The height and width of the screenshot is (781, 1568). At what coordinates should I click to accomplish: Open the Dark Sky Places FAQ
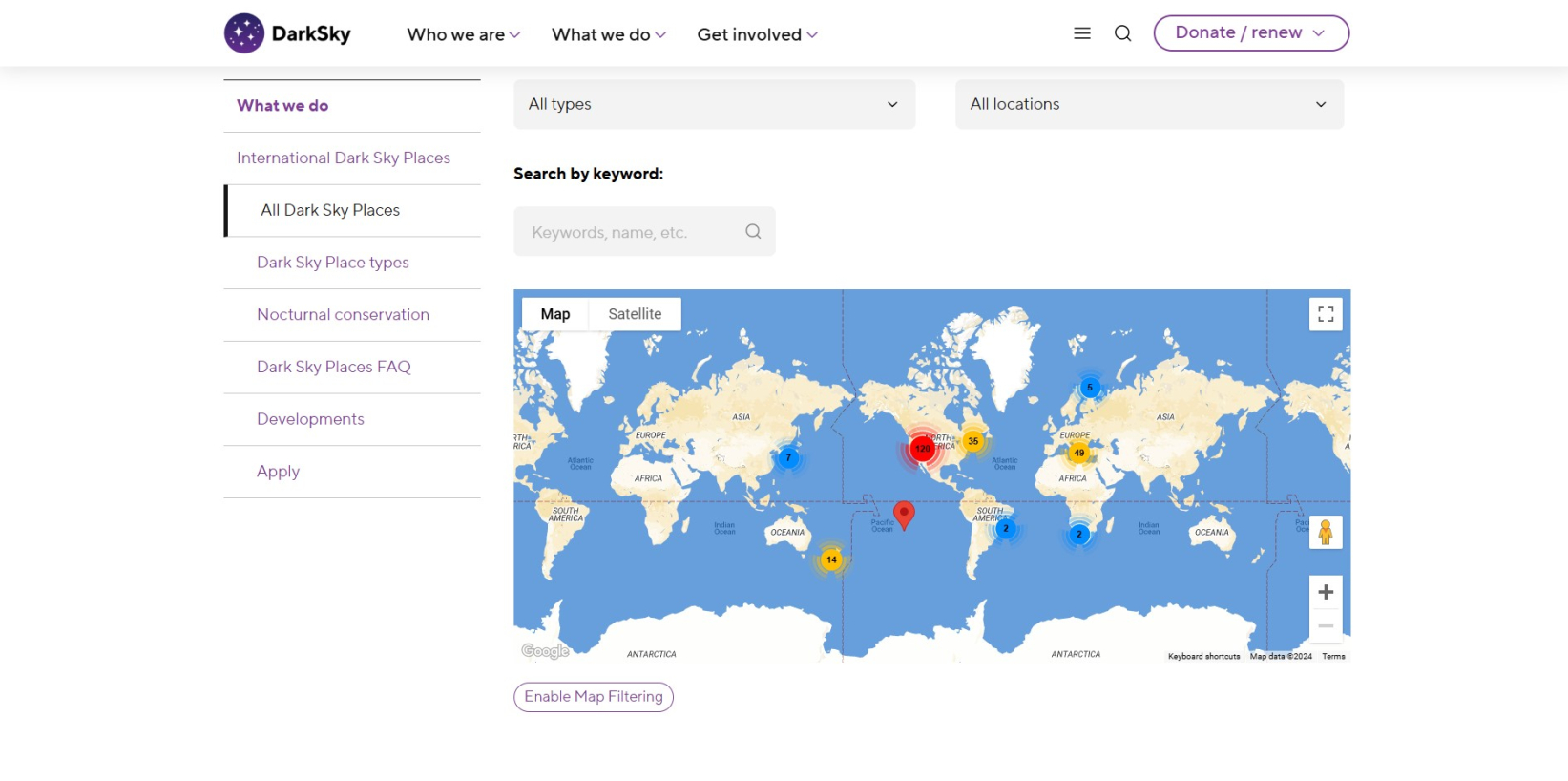coord(334,367)
